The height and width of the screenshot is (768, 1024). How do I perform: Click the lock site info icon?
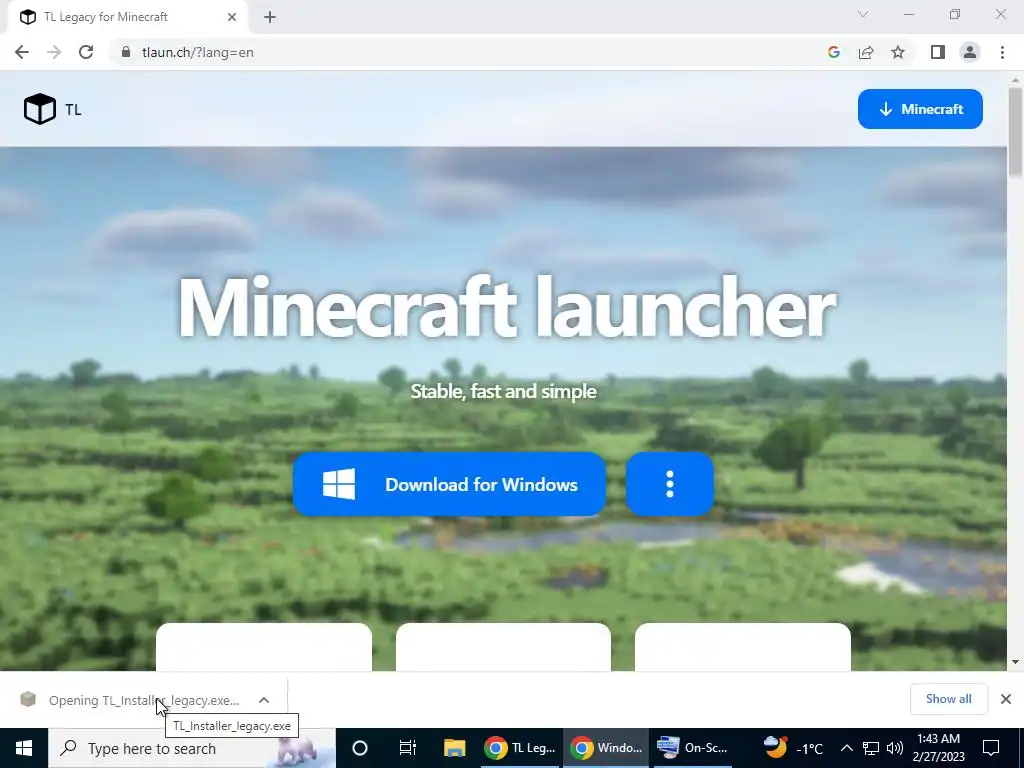click(126, 52)
